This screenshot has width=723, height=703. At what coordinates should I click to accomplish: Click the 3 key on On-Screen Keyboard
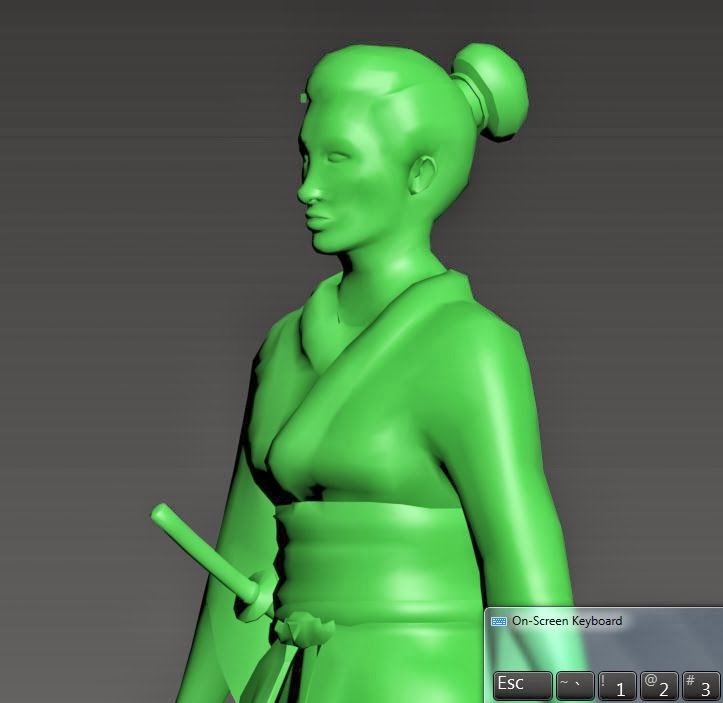[x=701, y=686]
